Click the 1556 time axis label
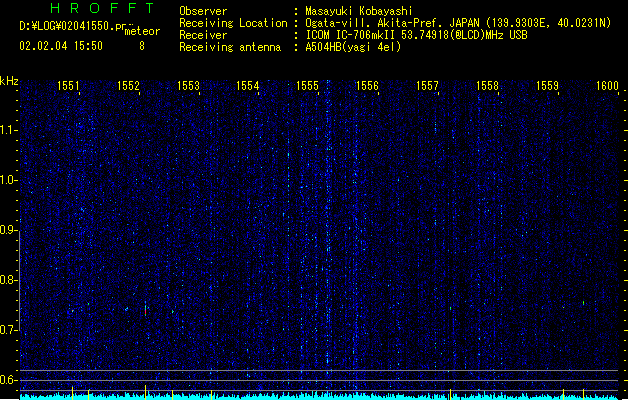629x400 pixels. coord(367,86)
